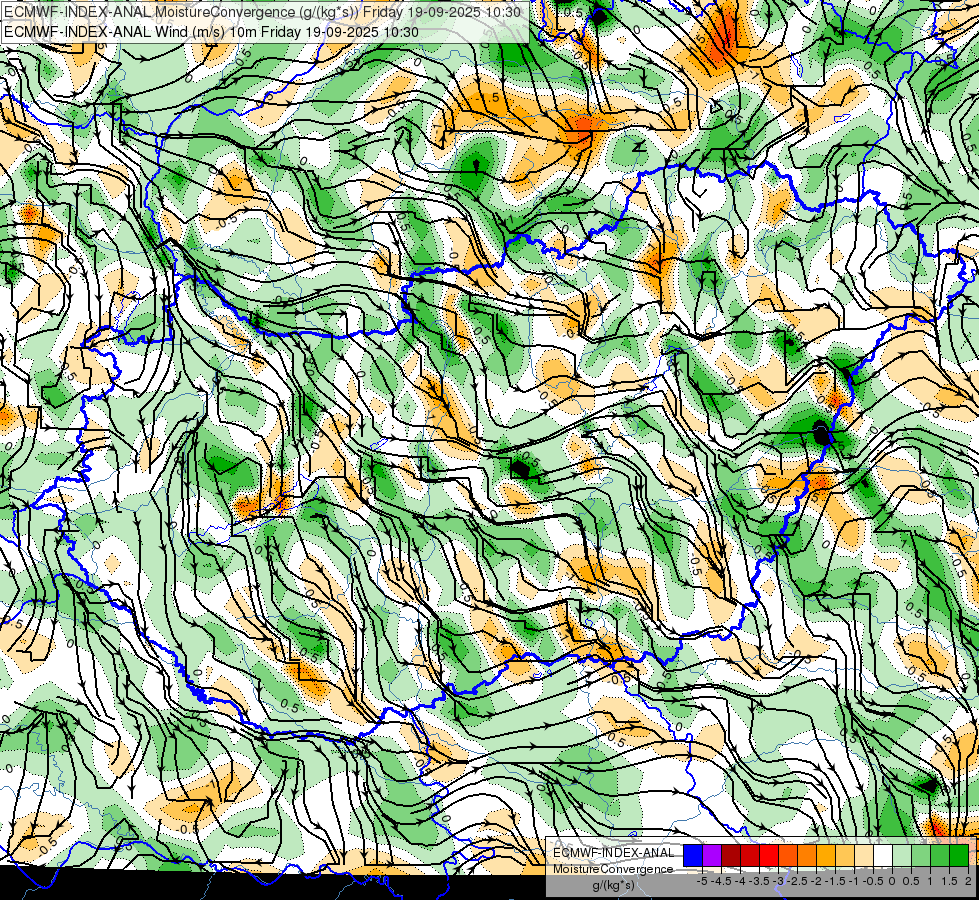Image resolution: width=979 pixels, height=900 pixels.
Task: Click the -5 value on the legend scale
Action: click(x=702, y=881)
